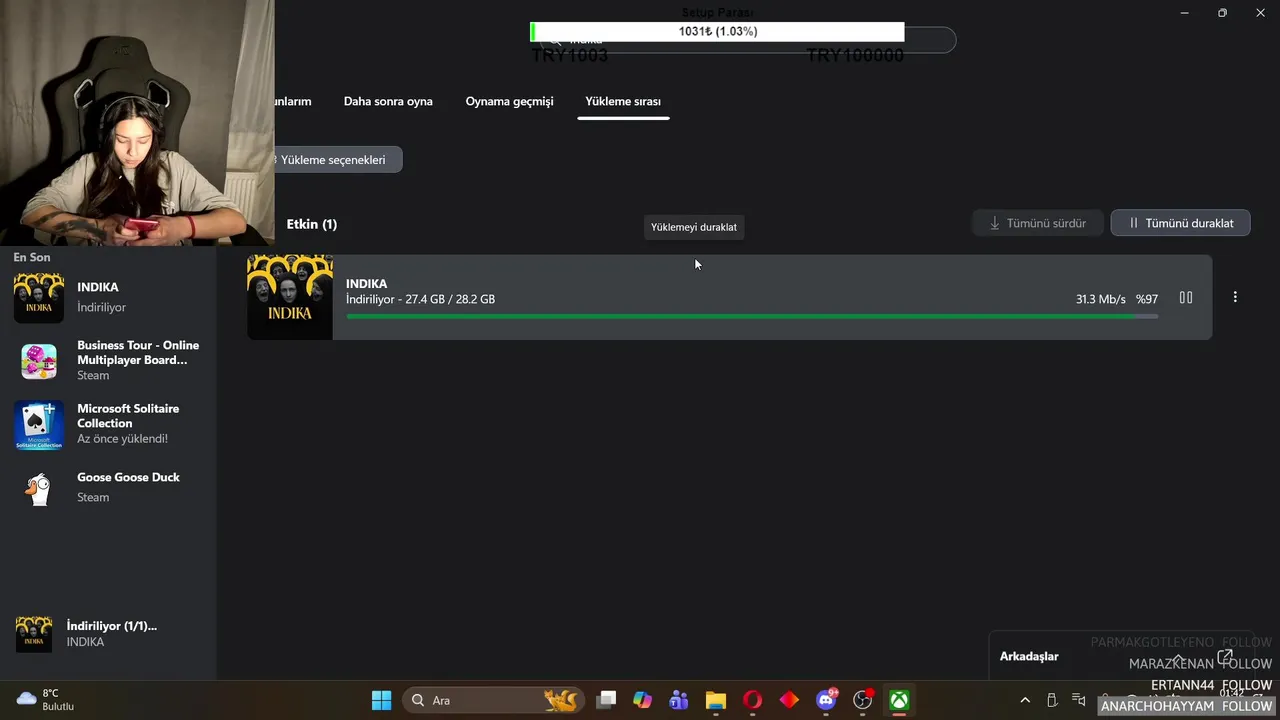This screenshot has width=1280, height=720.
Task: Open Goose Goose Duck from sidebar
Action: coord(108,487)
